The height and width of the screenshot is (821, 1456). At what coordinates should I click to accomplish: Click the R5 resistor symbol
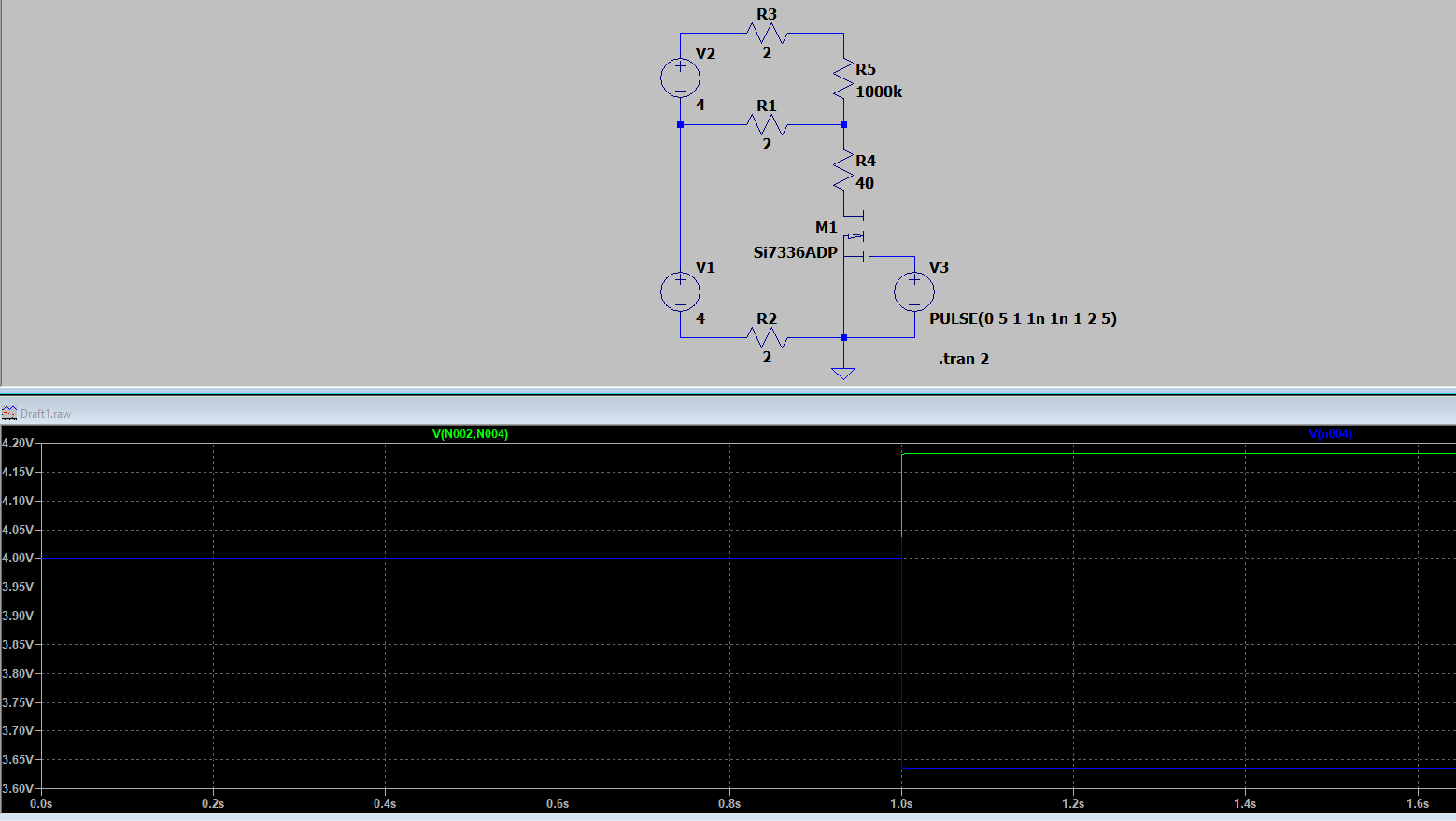[843, 79]
